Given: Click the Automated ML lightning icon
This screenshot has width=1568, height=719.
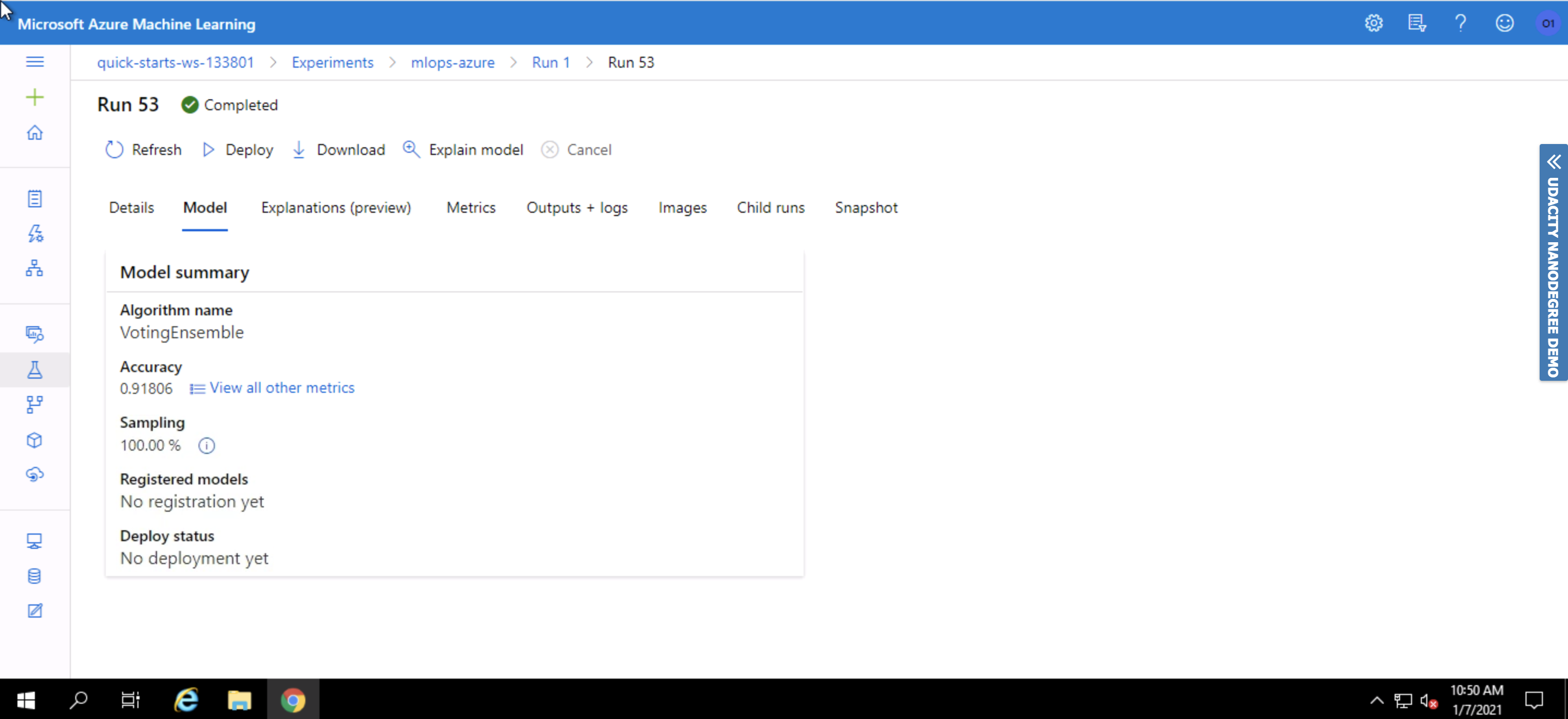Looking at the screenshot, I should (x=35, y=233).
